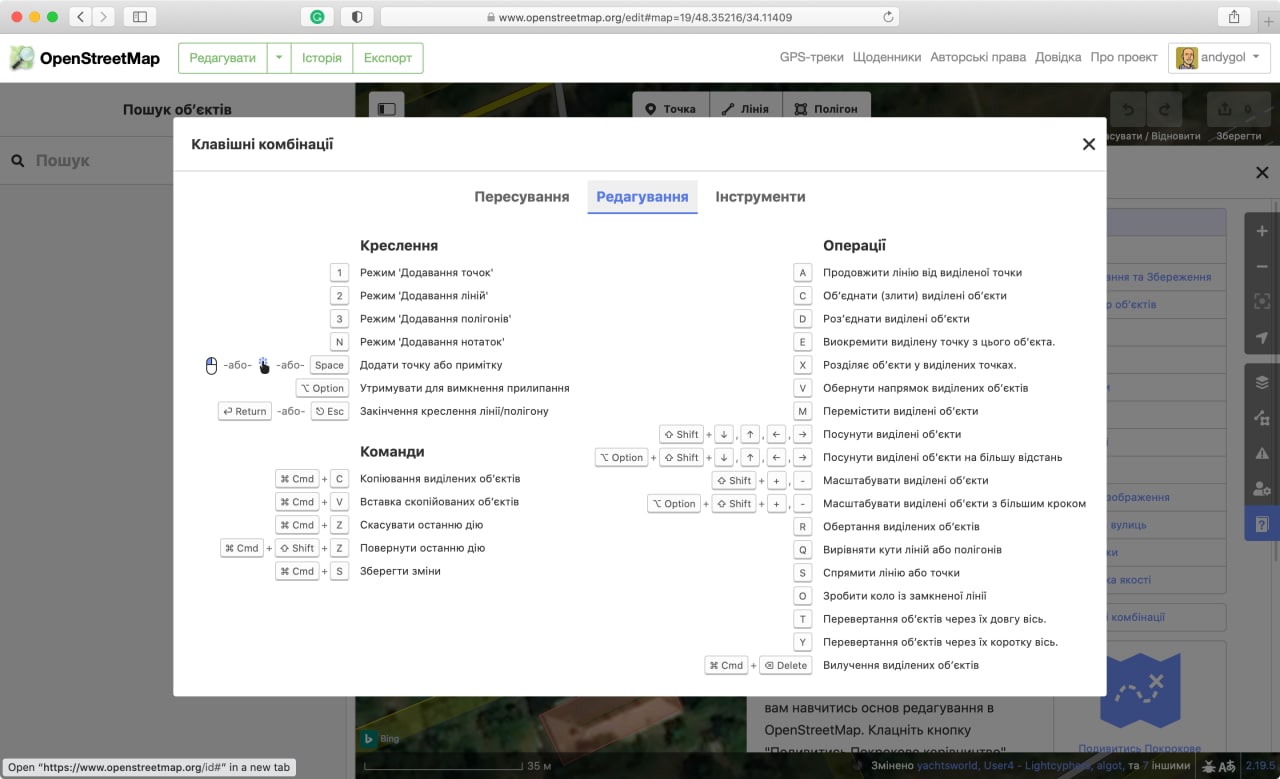Screen dimensions: 1280x779
Task: Click the privacy shield icon
Action: (x=357, y=17)
